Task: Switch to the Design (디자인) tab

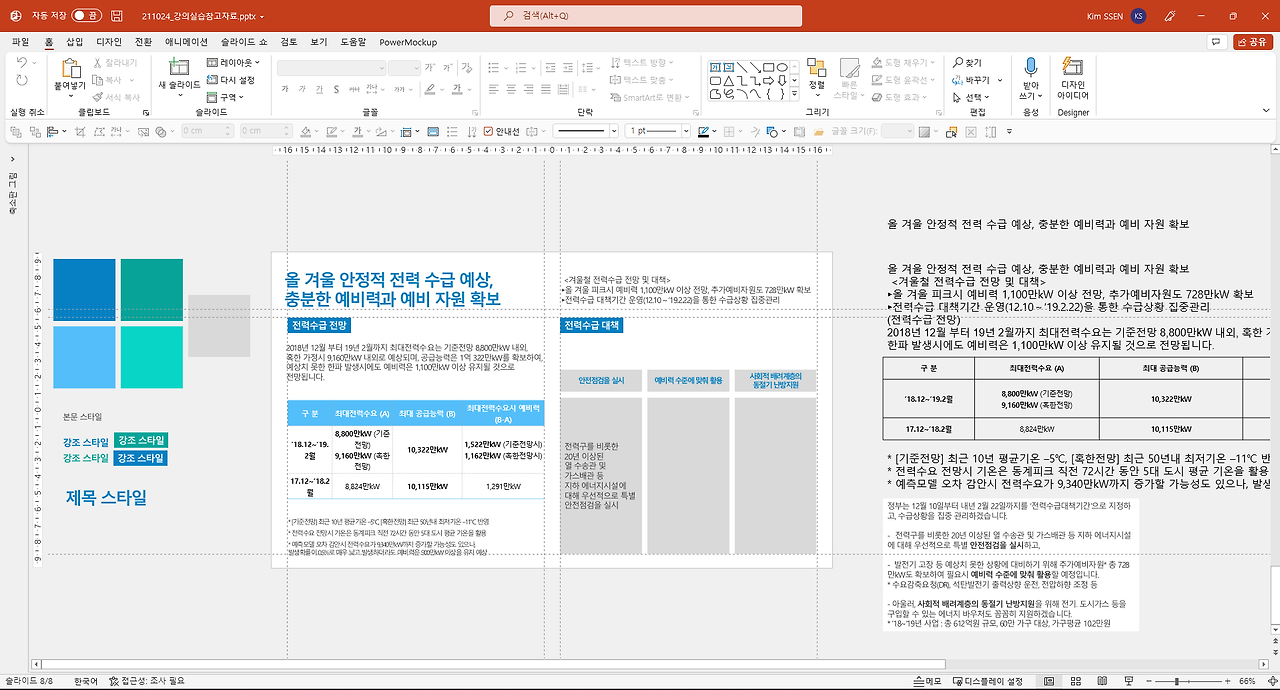Action: [109, 42]
